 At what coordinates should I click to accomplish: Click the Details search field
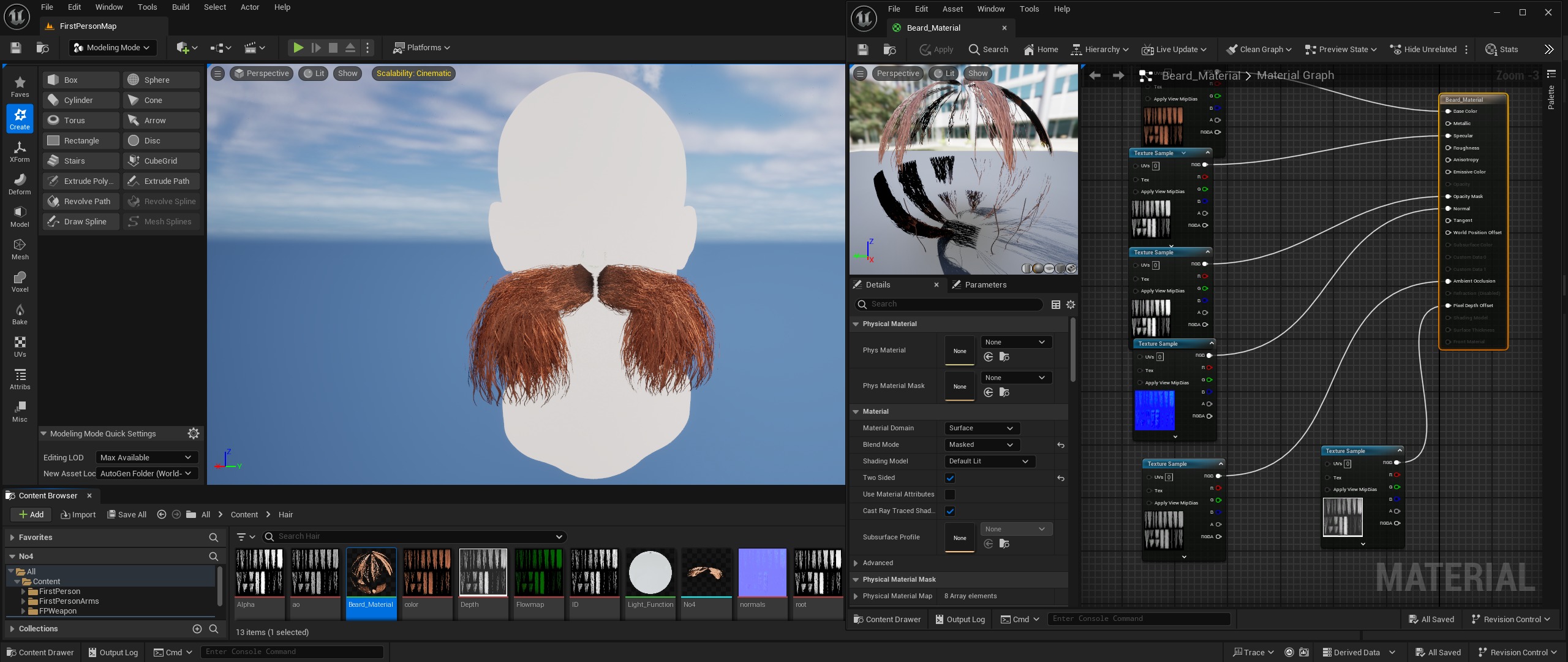(x=949, y=304)
